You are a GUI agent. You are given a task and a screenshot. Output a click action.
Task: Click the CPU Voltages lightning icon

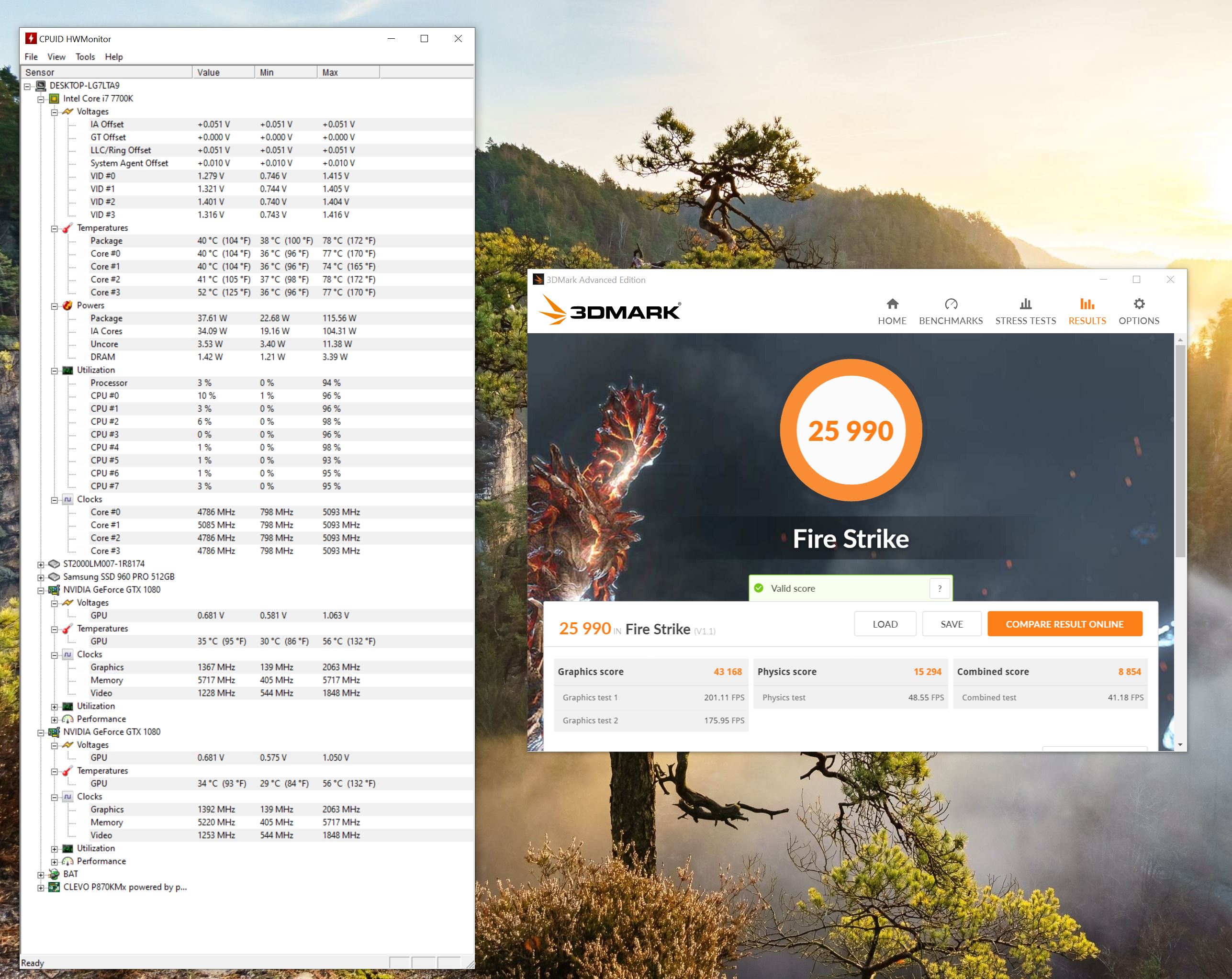click(x=67, y=112)
